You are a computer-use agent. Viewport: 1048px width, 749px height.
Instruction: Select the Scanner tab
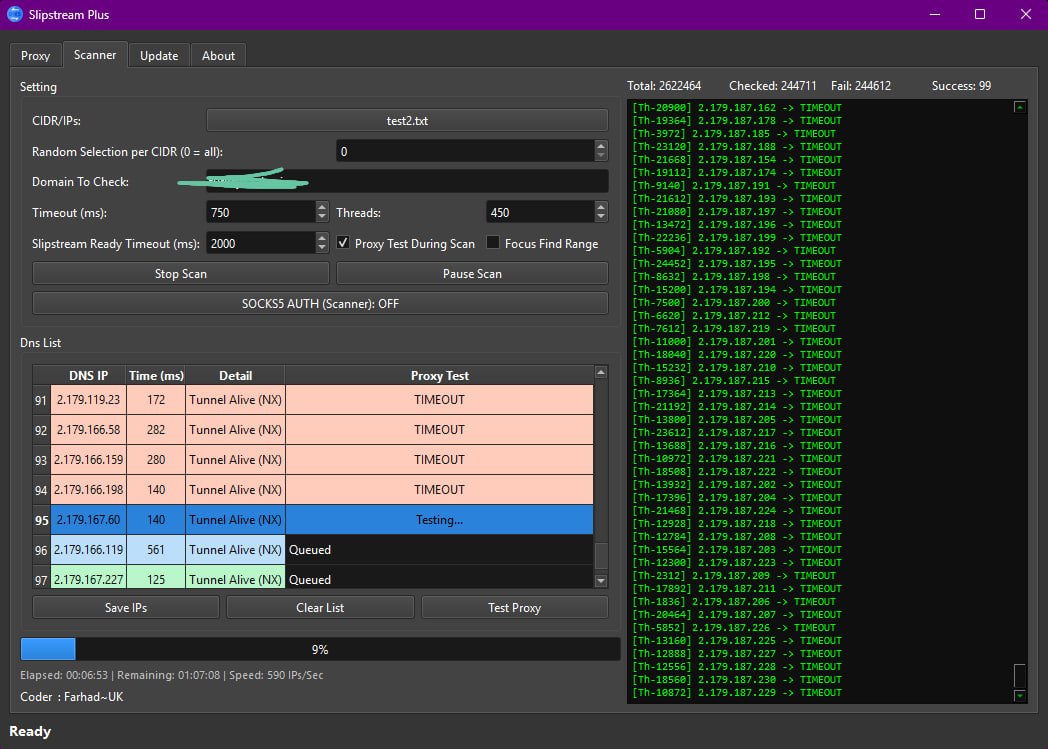(95, 55)
